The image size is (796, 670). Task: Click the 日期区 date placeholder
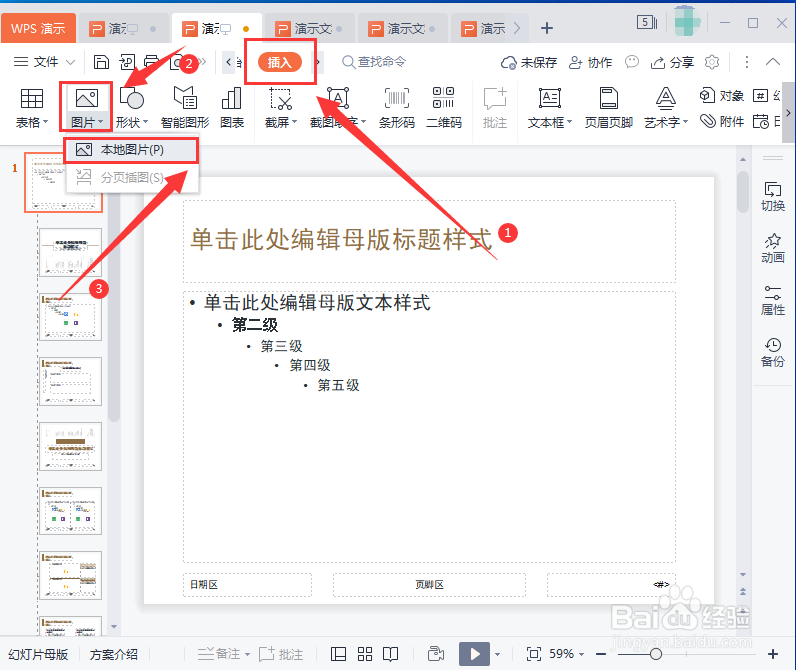click(247, 585)
